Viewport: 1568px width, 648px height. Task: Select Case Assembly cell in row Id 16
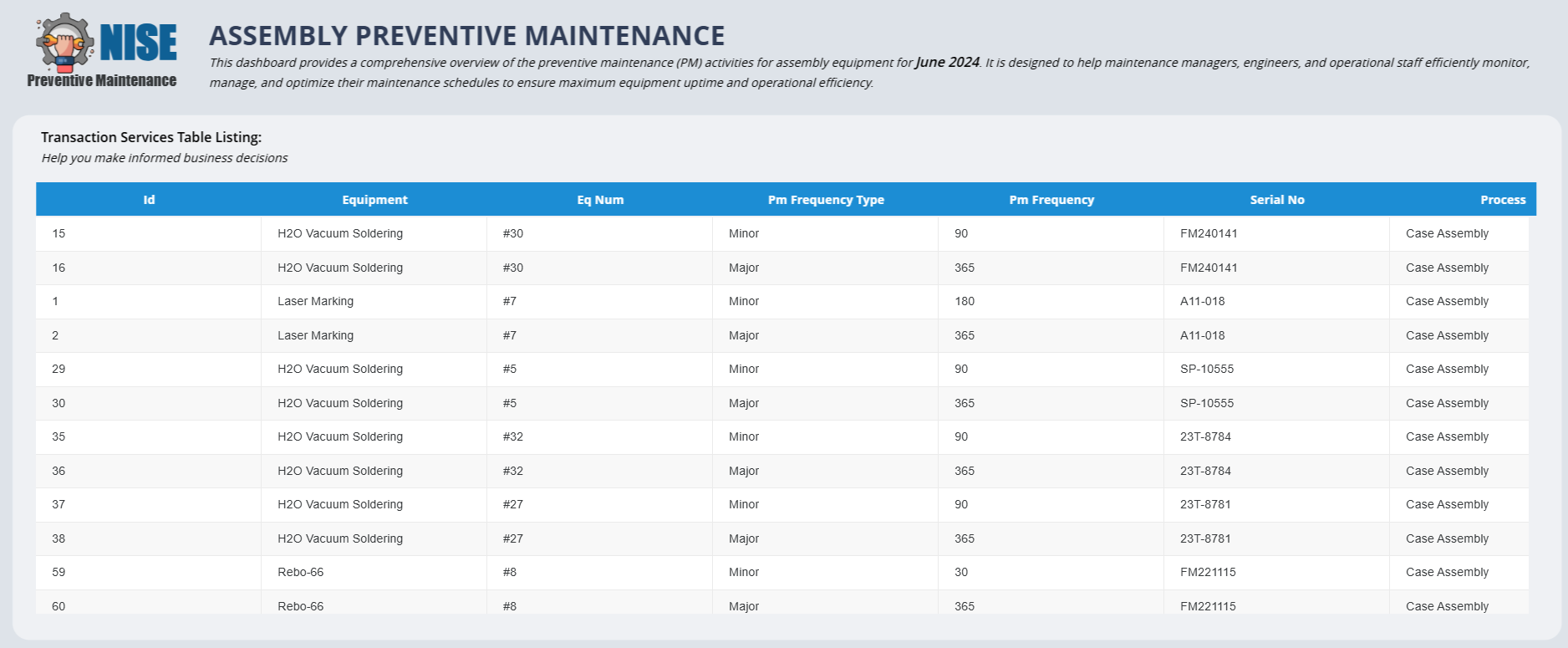1447,268
